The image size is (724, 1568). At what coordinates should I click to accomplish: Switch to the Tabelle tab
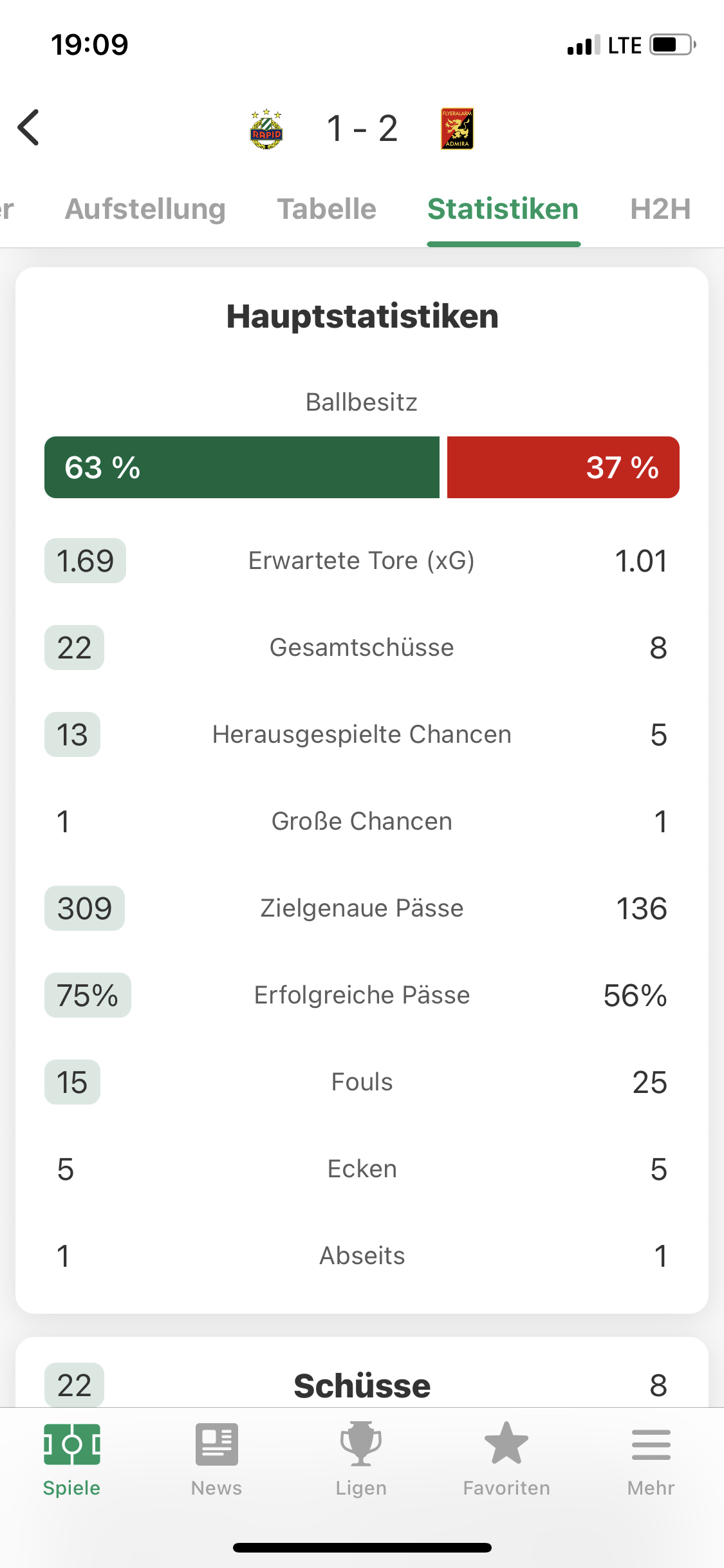[327, 209]
